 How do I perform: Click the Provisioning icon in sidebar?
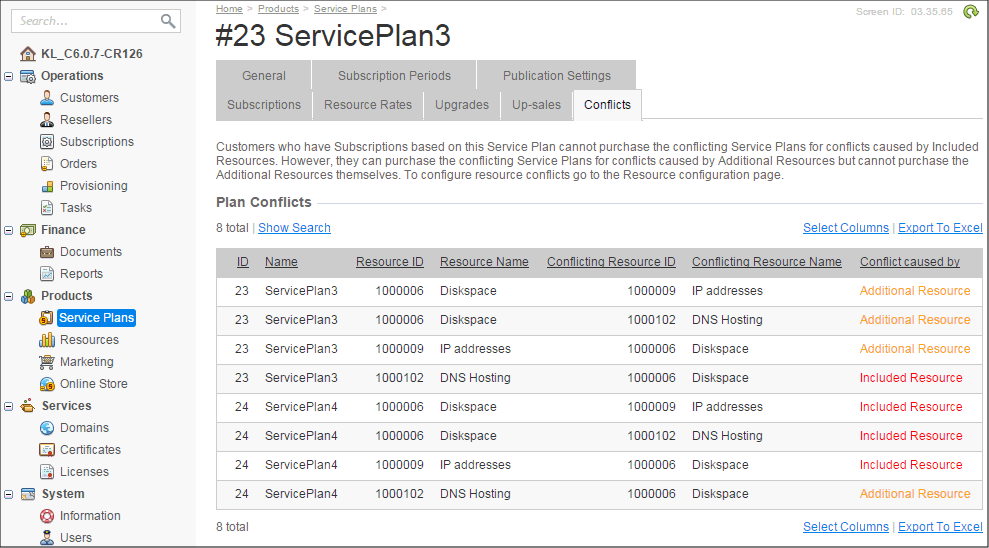[47, 186]
